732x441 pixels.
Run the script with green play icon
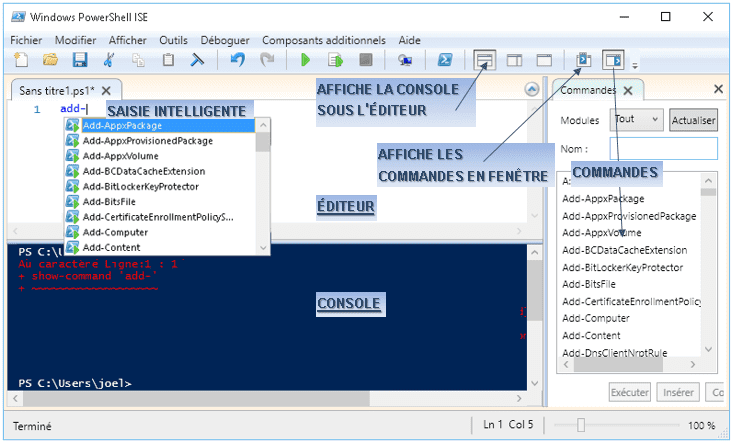point(305,60)
